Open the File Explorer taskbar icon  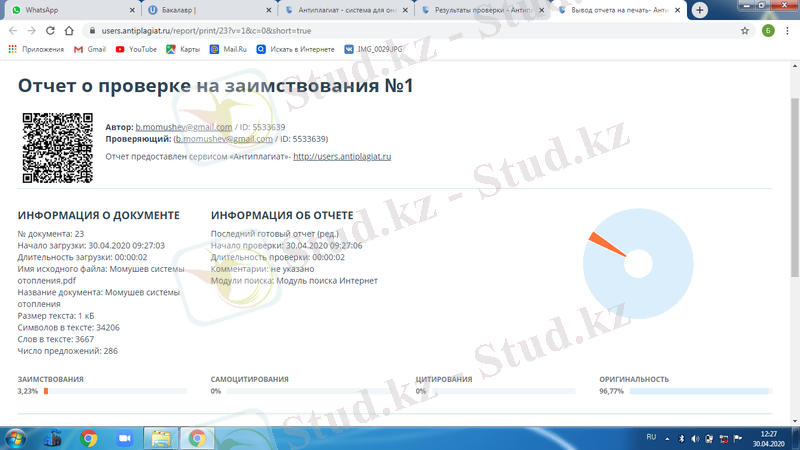[161, 439]
